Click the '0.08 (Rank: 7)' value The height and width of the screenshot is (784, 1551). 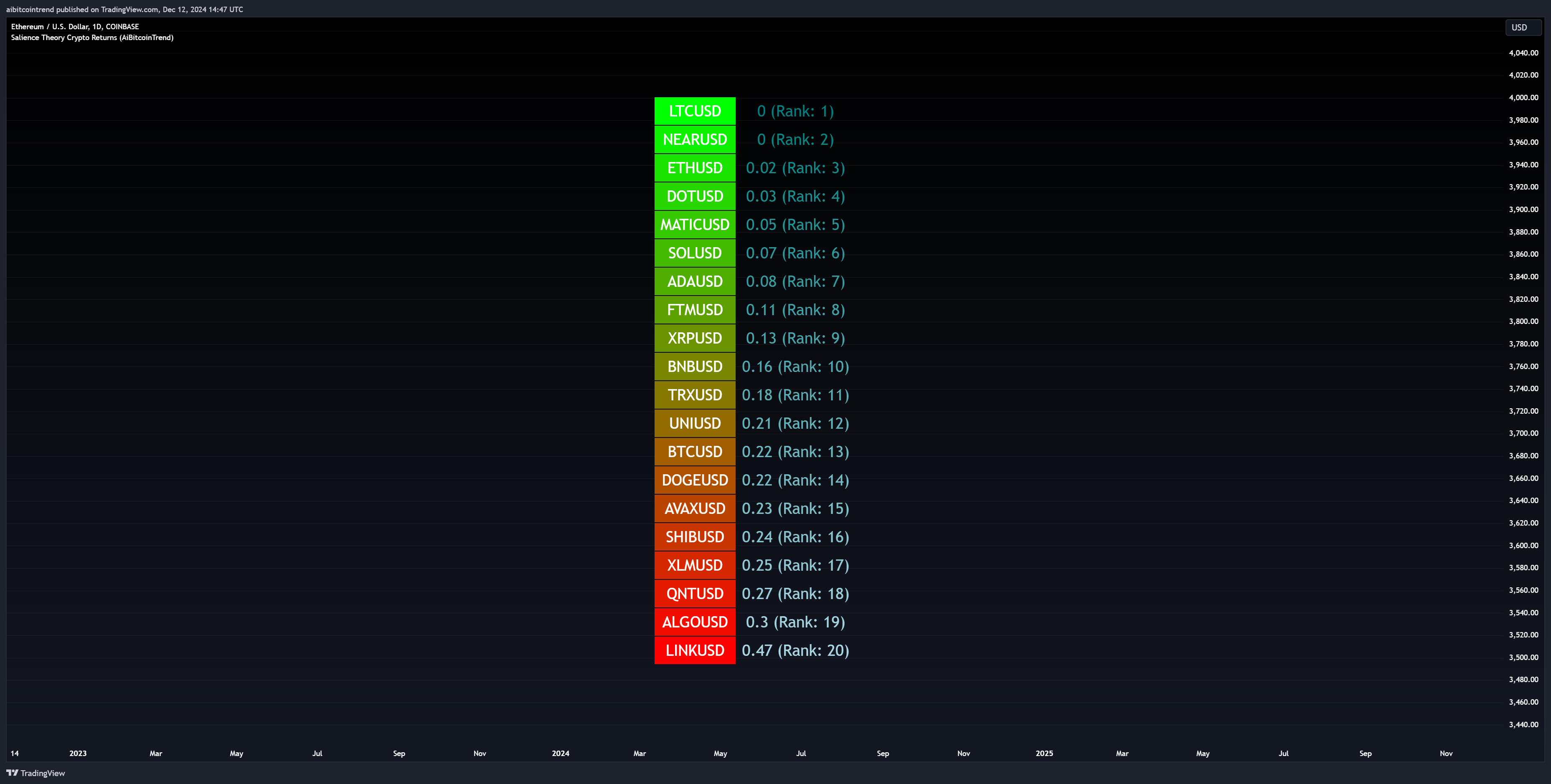tap(795, 282)
